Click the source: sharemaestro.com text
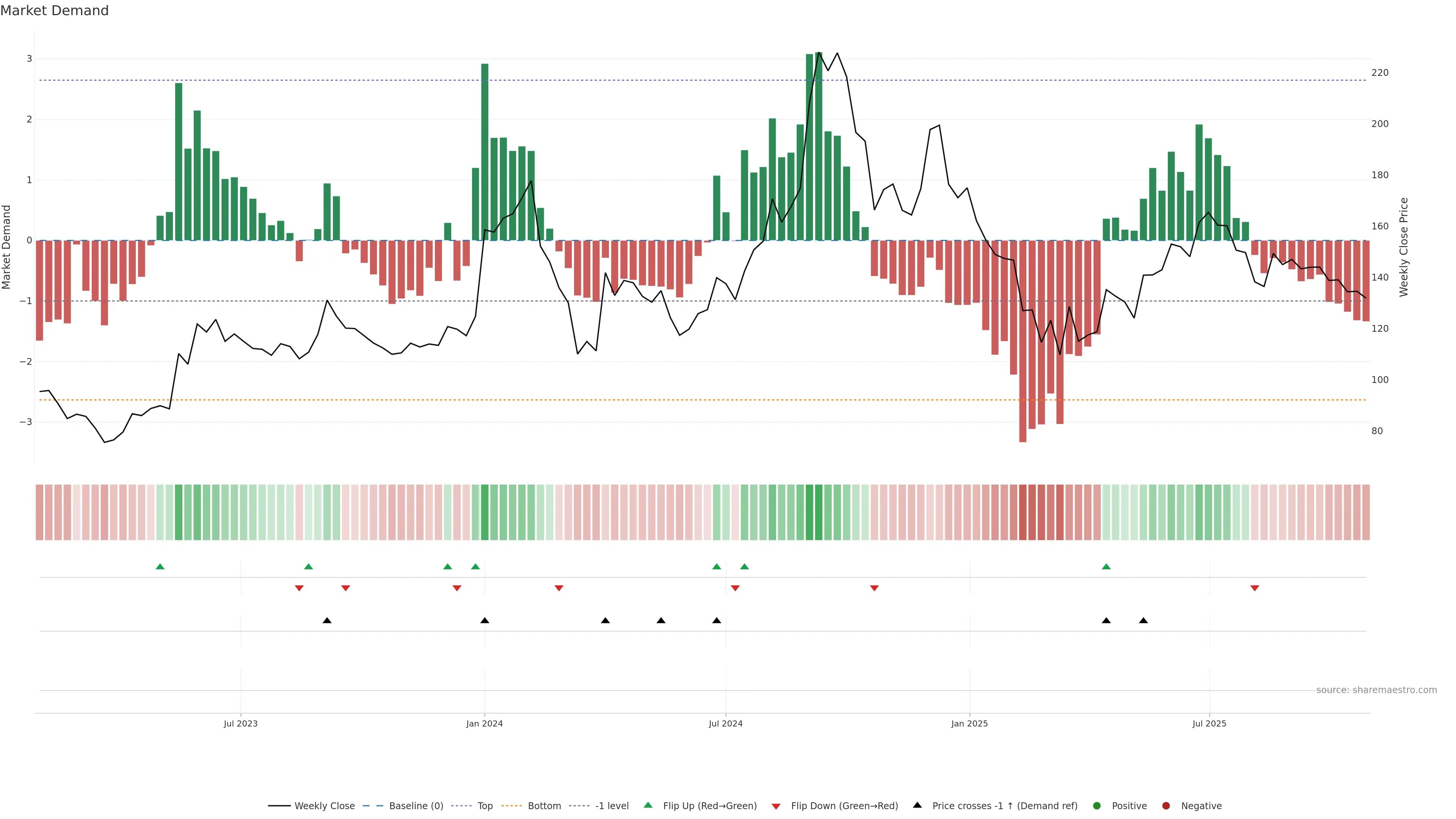Image resolution: width=1456 pixels, height=819 pixels. click(x=1376, y=690)
